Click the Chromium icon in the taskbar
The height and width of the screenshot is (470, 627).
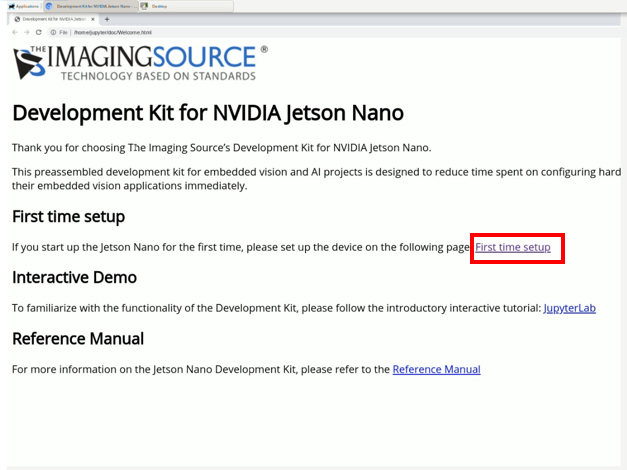(x=49, y=6)
